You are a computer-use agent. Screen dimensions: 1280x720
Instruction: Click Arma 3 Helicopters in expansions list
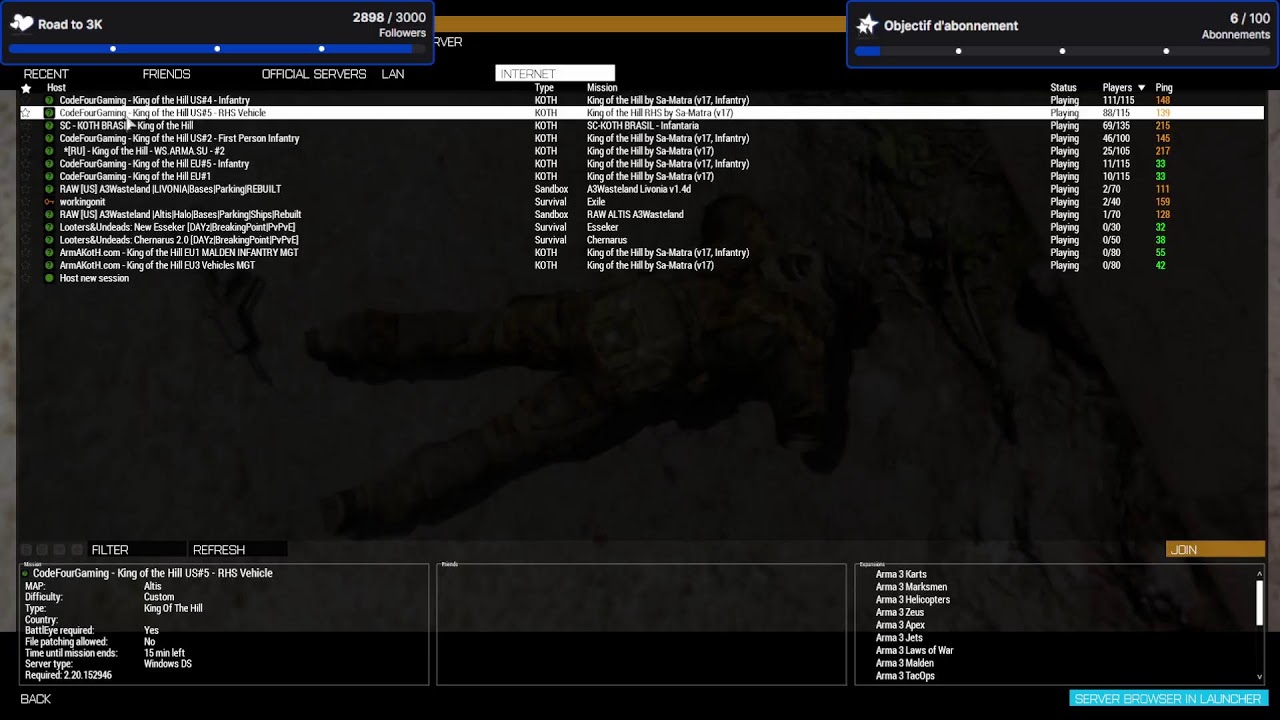tap(913, 600)
